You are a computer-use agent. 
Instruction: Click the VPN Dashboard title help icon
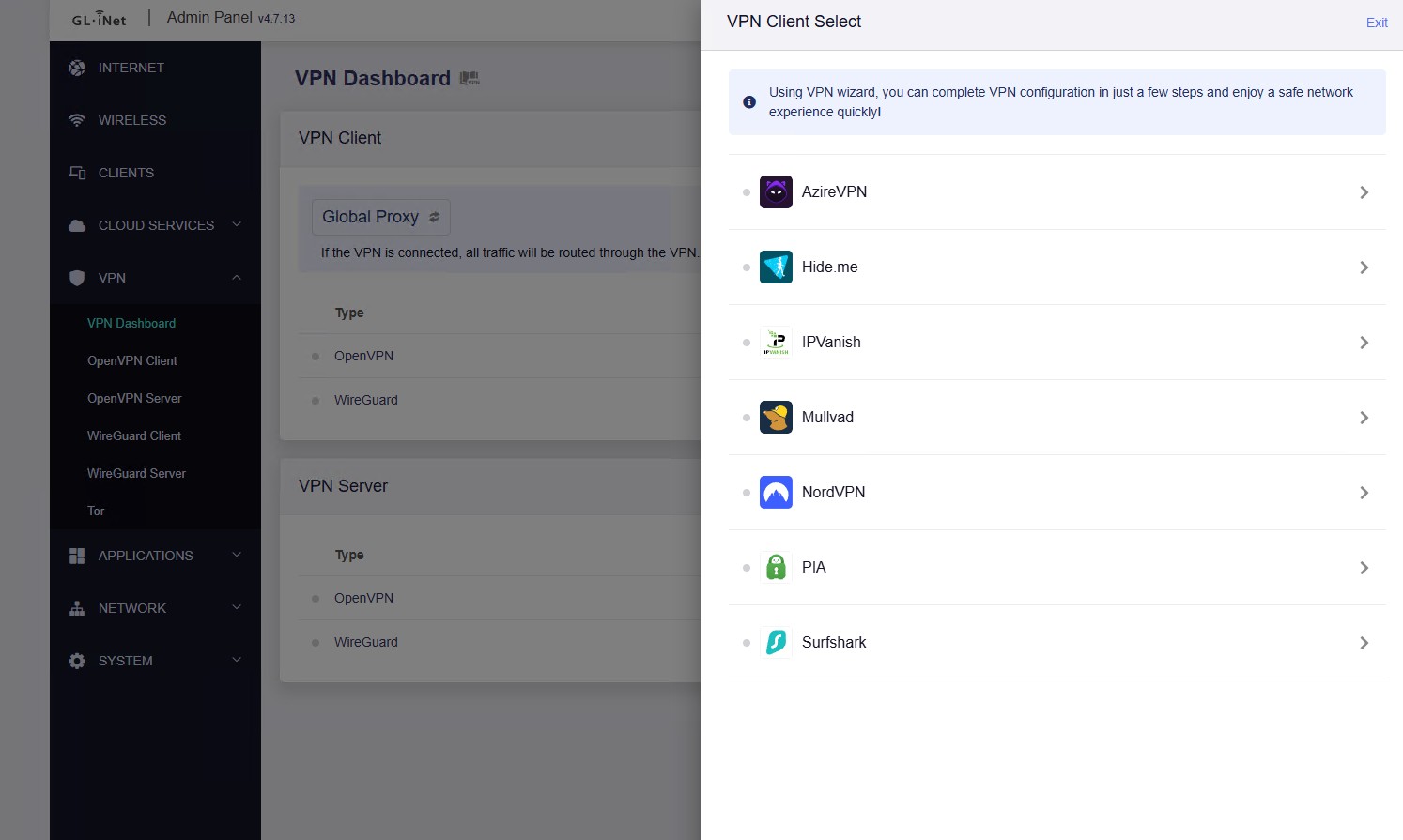[470, 79]
